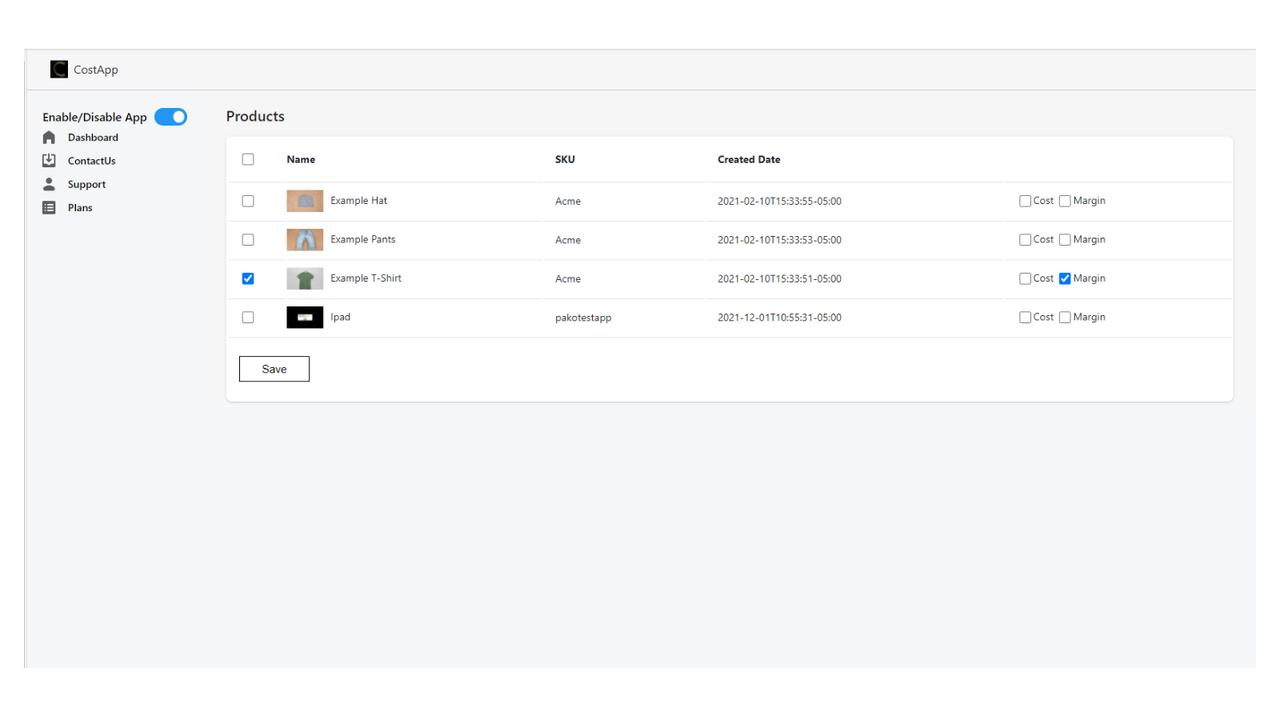Click the SKU column header

click(565, 159)
